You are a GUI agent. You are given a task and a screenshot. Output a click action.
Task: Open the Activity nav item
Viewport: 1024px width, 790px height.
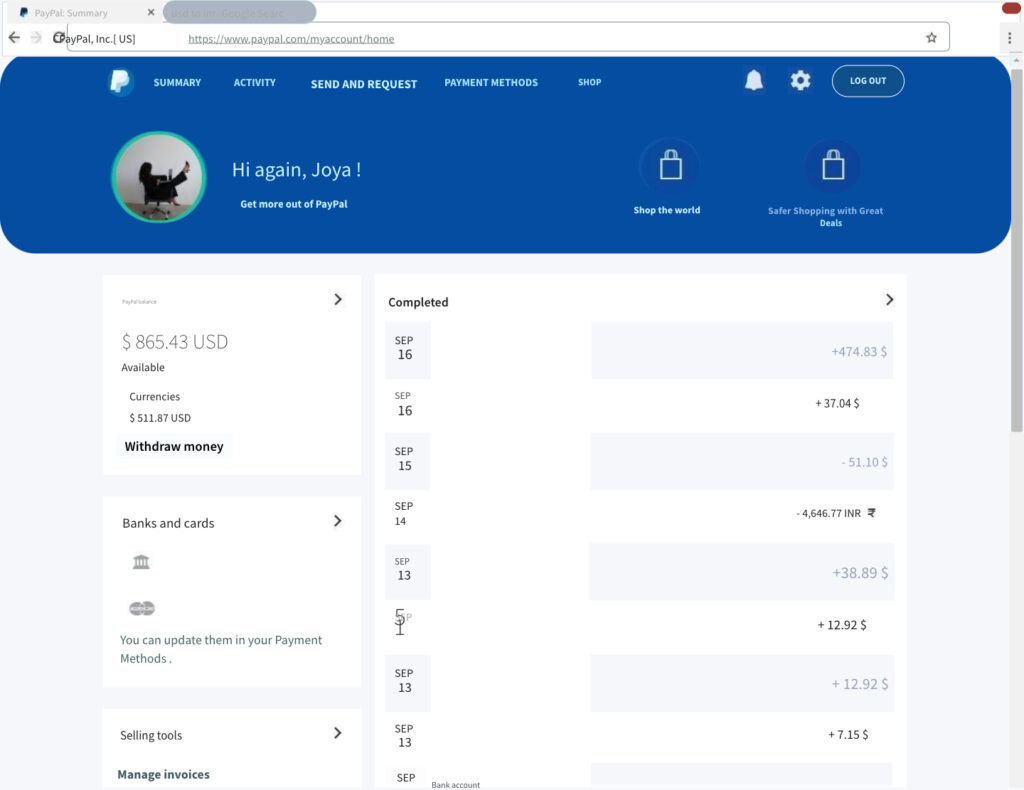255,82
